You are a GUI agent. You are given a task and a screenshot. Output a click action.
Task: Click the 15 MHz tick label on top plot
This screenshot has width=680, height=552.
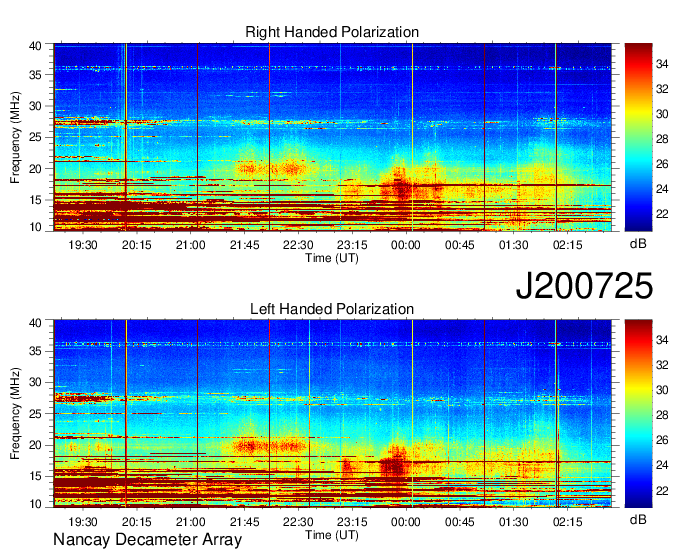point(35,200)
